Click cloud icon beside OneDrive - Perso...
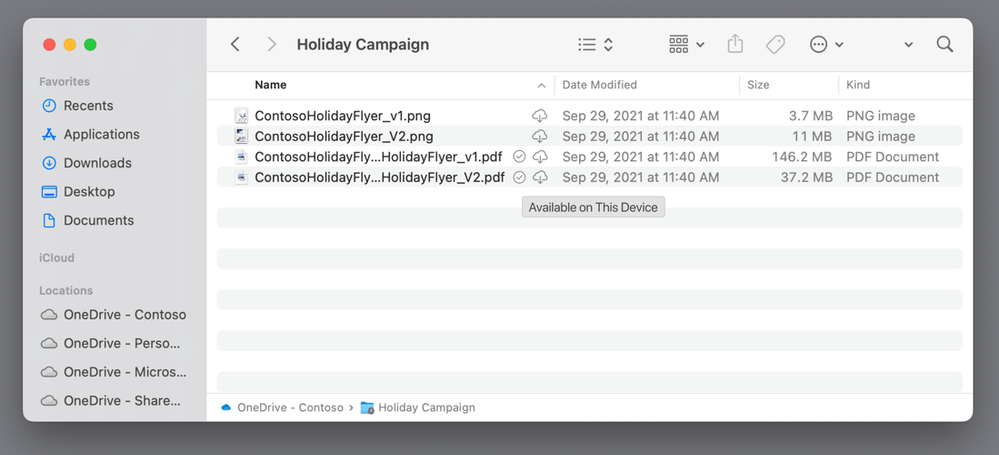Screen dimensions: 999x455 point(49,343)
